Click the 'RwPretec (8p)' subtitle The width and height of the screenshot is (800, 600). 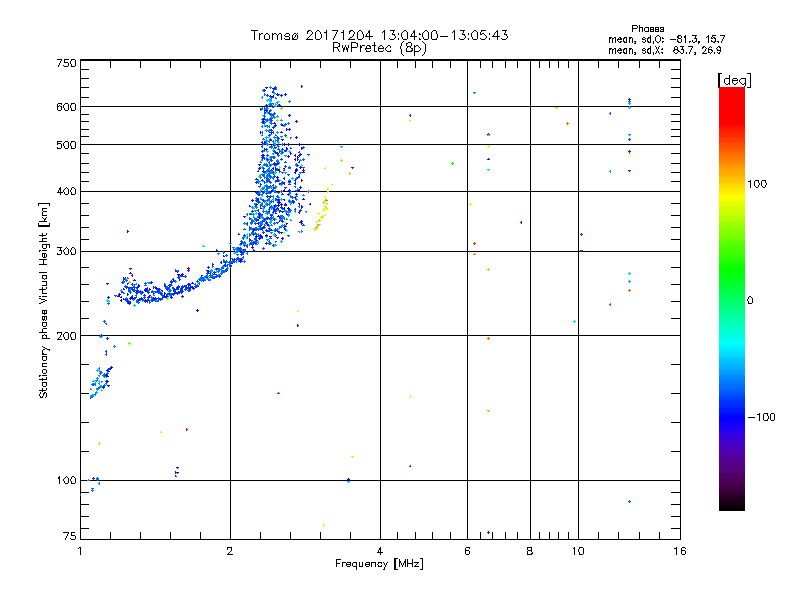point(379,48)
